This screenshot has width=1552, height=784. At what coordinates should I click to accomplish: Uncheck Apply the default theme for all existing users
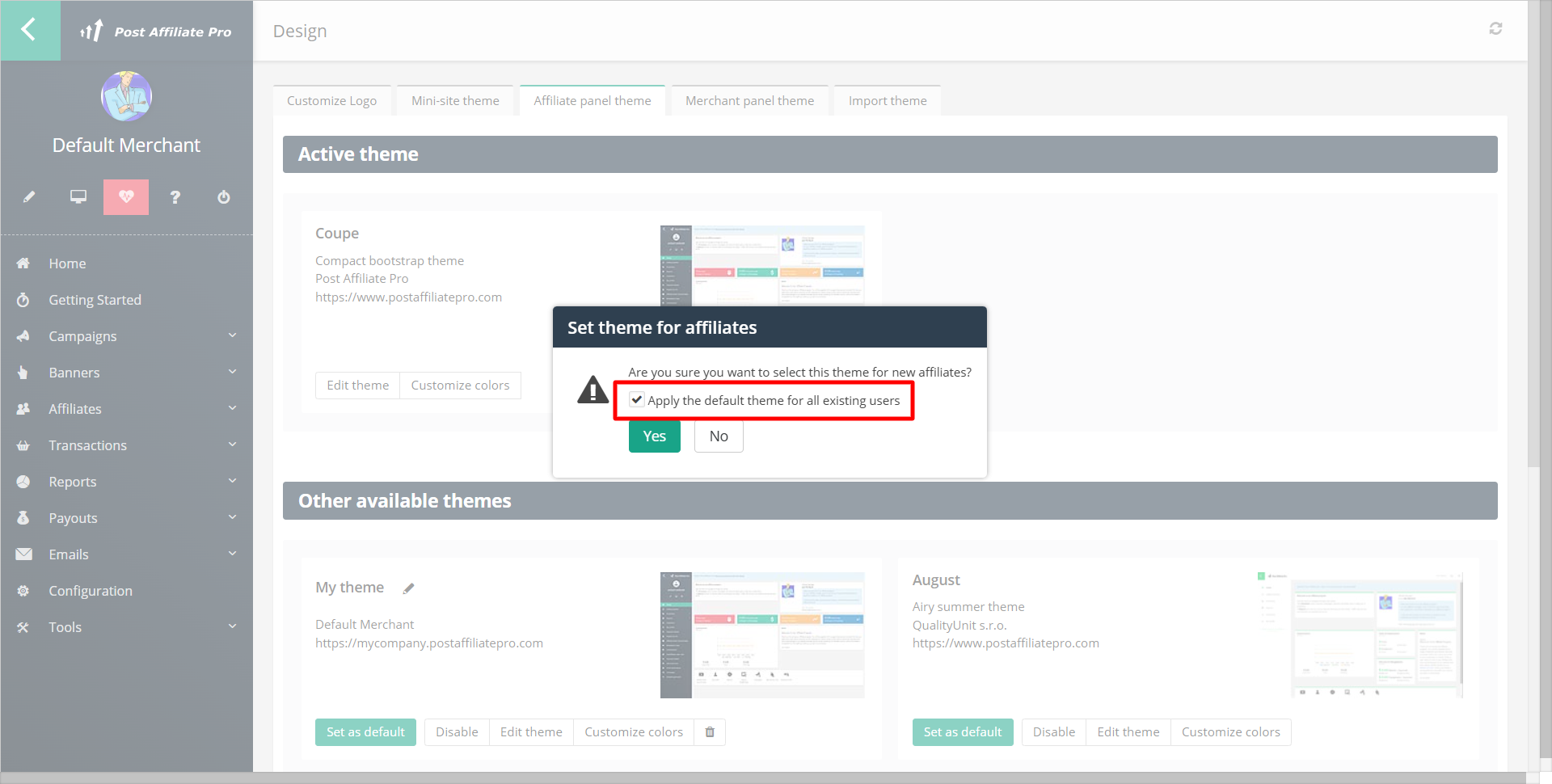pos(637,400)
